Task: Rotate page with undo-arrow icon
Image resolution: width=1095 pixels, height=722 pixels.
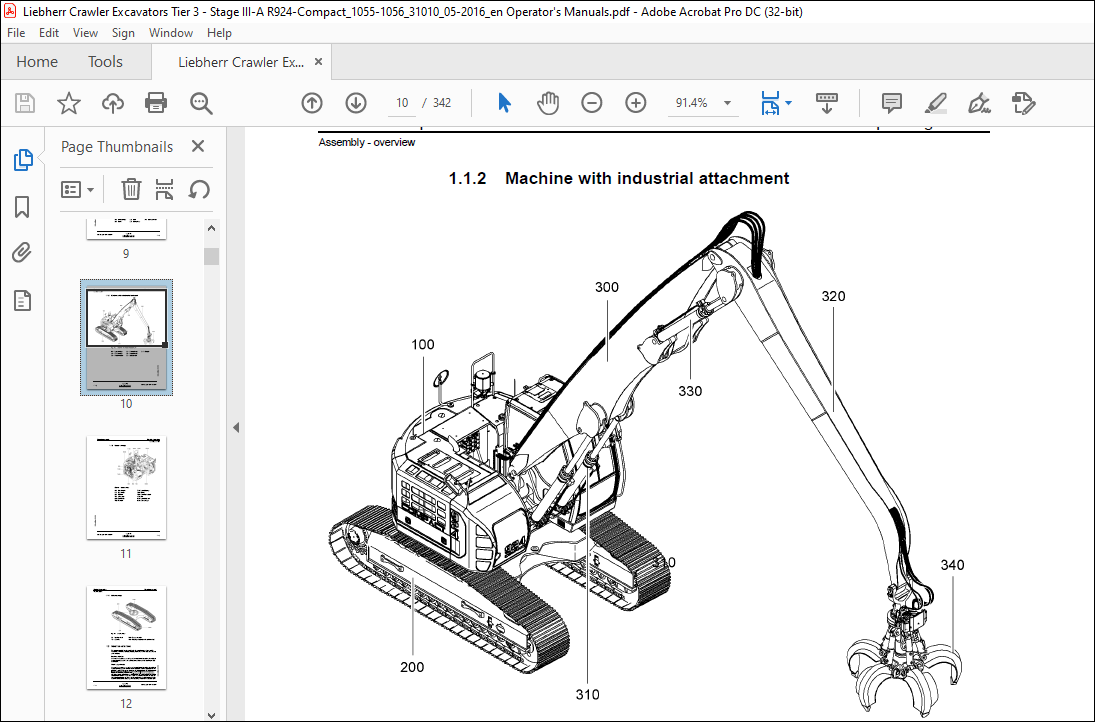Action: tap(199, 189)
